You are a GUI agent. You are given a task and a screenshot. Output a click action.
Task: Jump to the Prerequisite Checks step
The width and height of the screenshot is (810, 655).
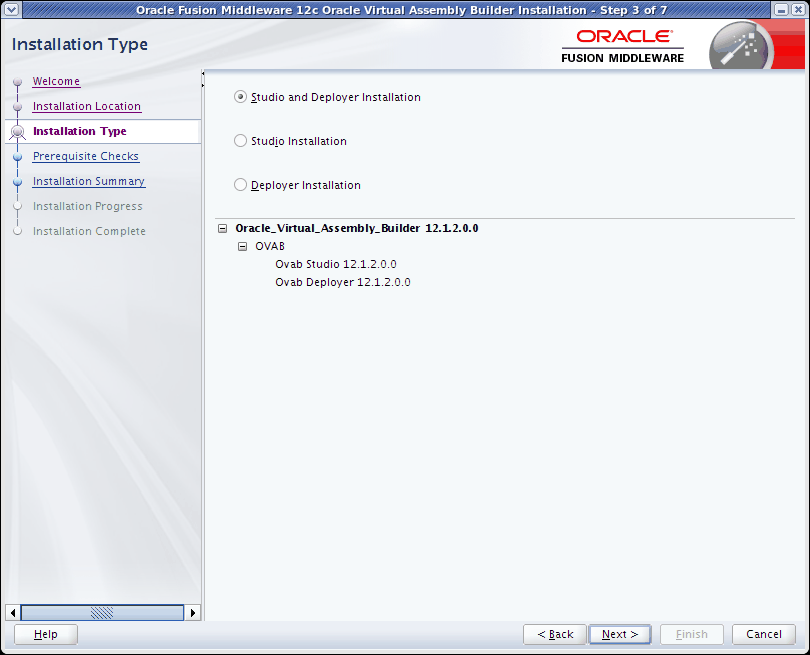click(x=86, y=156)
